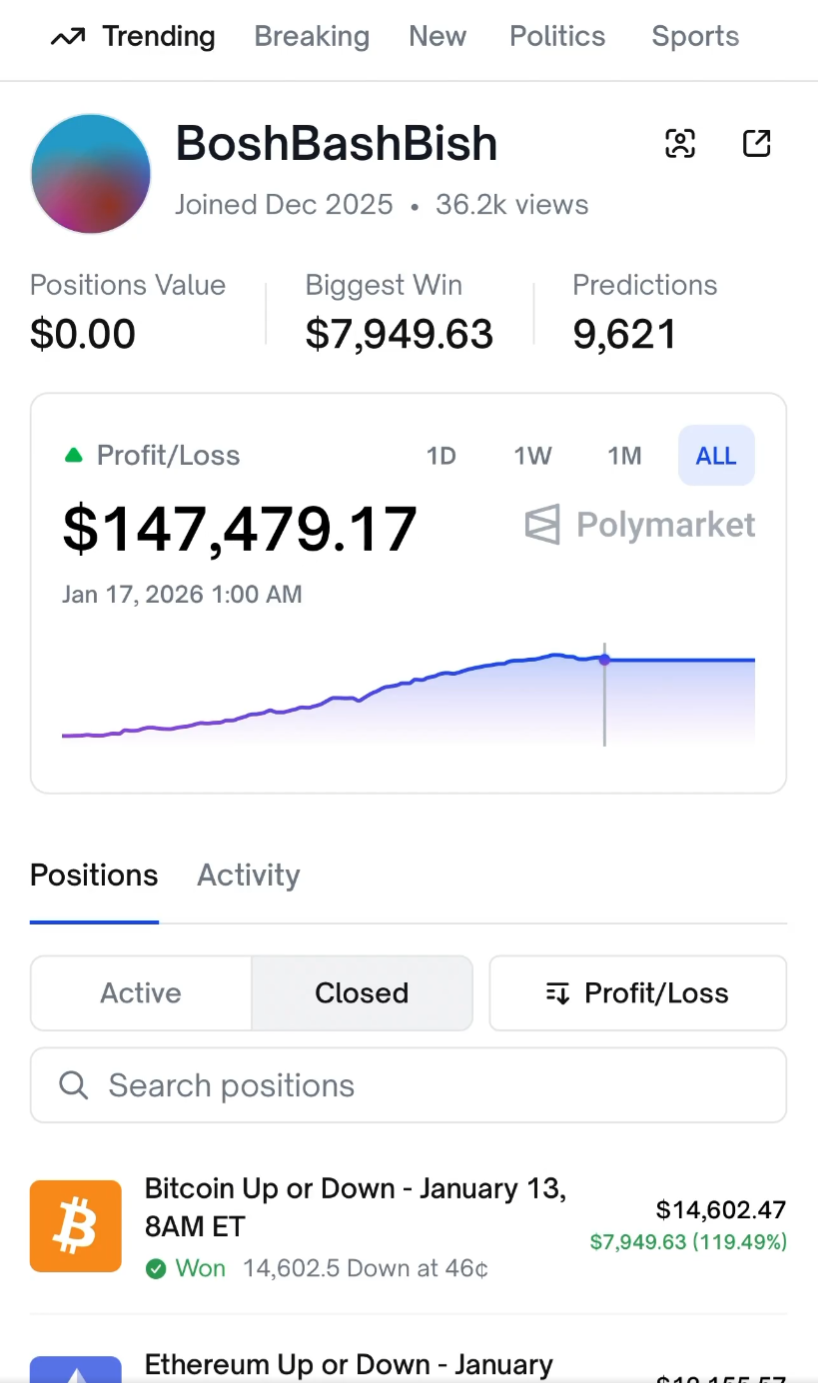Open the Politics category tab

[x=557, y=37]
